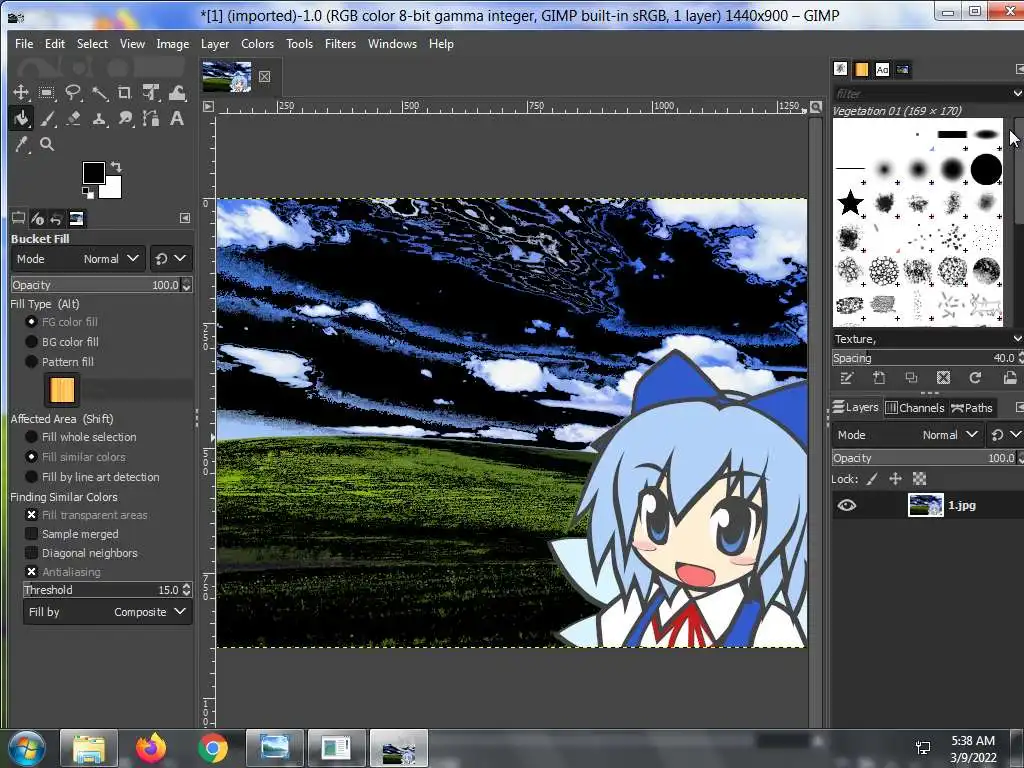
Task: Reset colors to default black and white
Action: pos(88,193)
